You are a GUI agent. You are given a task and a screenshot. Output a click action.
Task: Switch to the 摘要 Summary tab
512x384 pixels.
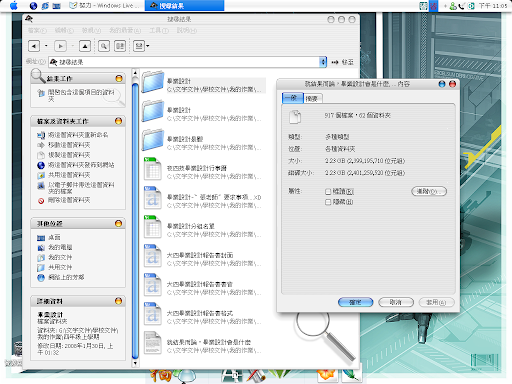click(312, 99)
